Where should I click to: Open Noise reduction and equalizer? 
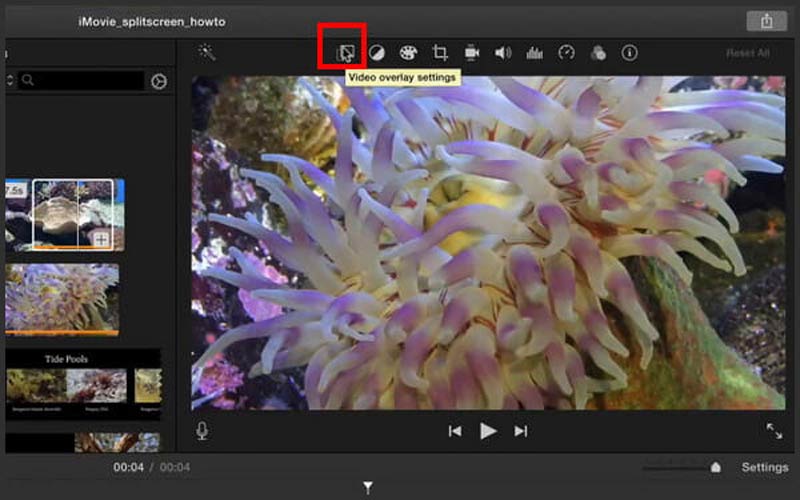pyautogui.click(x=534, y=53)
